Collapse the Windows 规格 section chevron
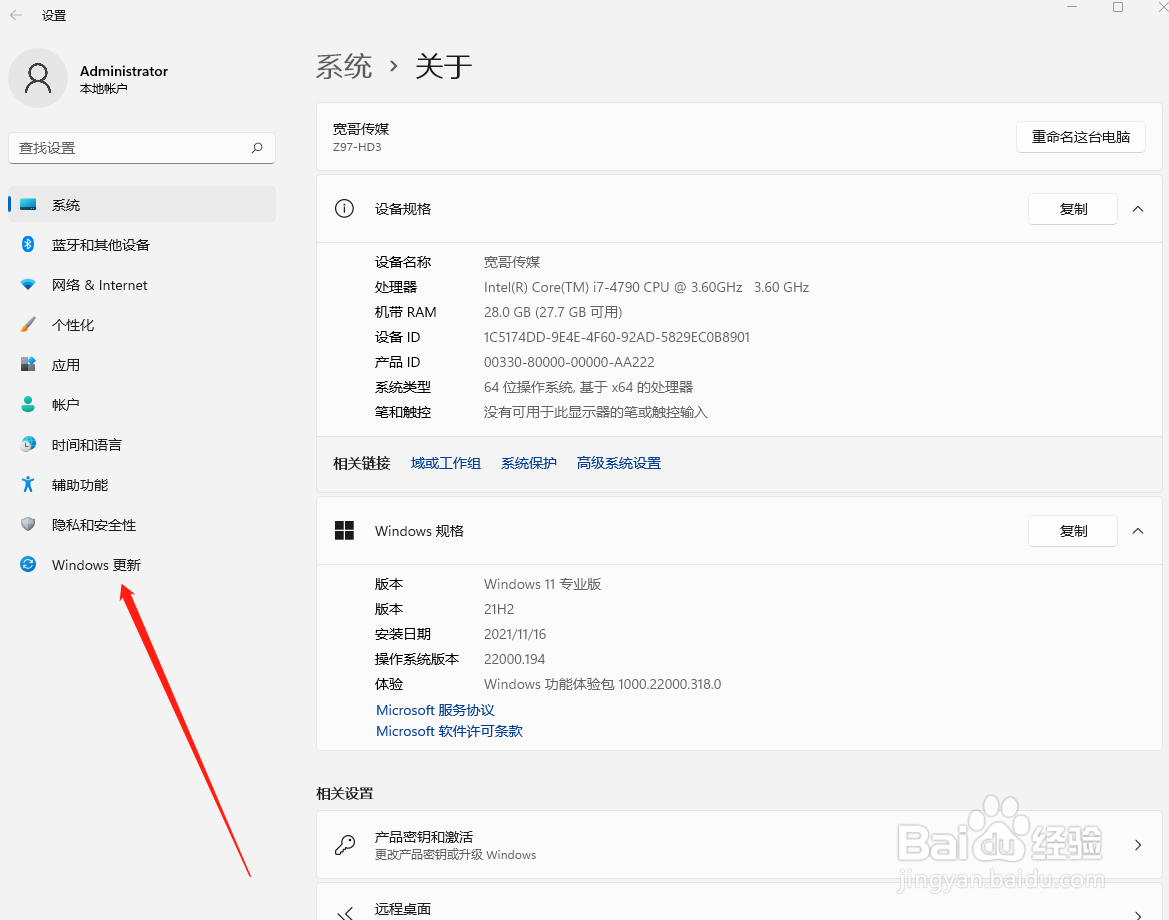 (1138, 531)
